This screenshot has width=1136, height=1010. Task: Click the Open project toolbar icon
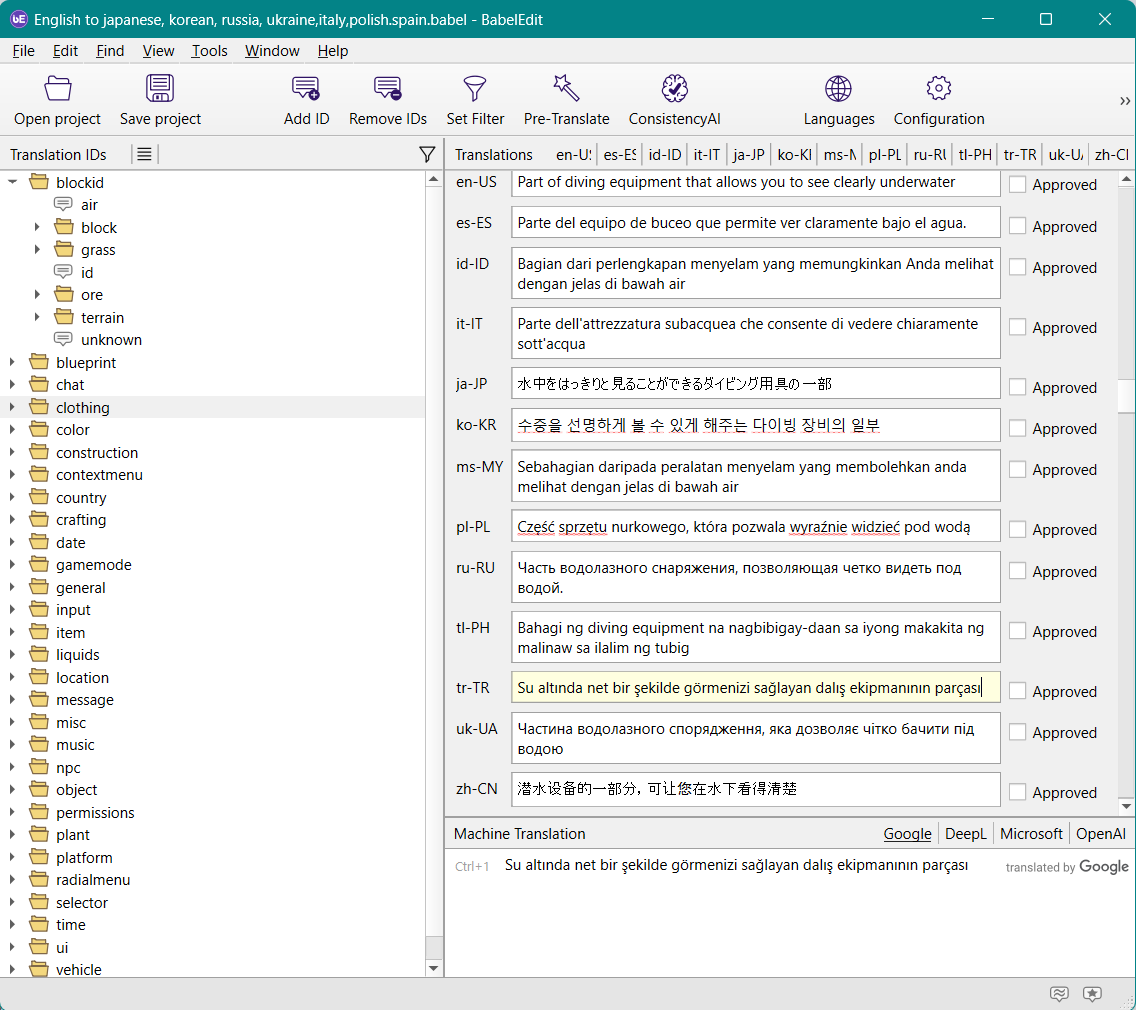click(58, 89)
